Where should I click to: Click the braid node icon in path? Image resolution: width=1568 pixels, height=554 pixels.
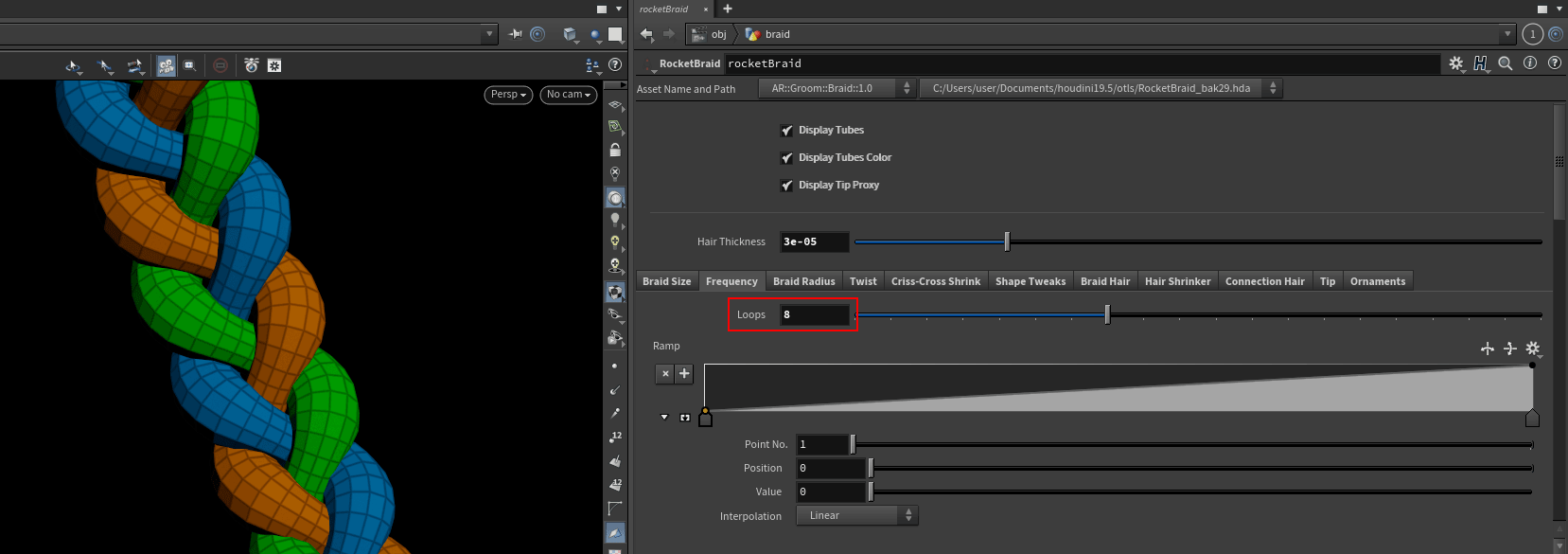pos(753,34)
